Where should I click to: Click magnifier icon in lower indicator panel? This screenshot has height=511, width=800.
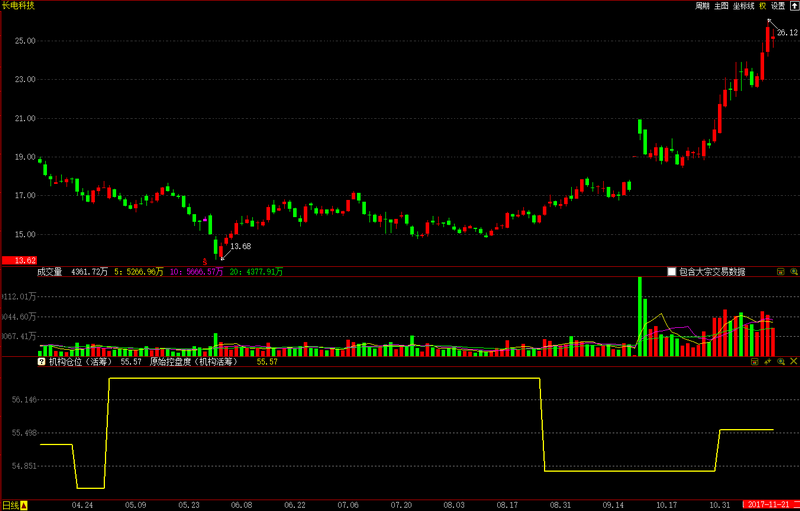[x=781, y=363]
